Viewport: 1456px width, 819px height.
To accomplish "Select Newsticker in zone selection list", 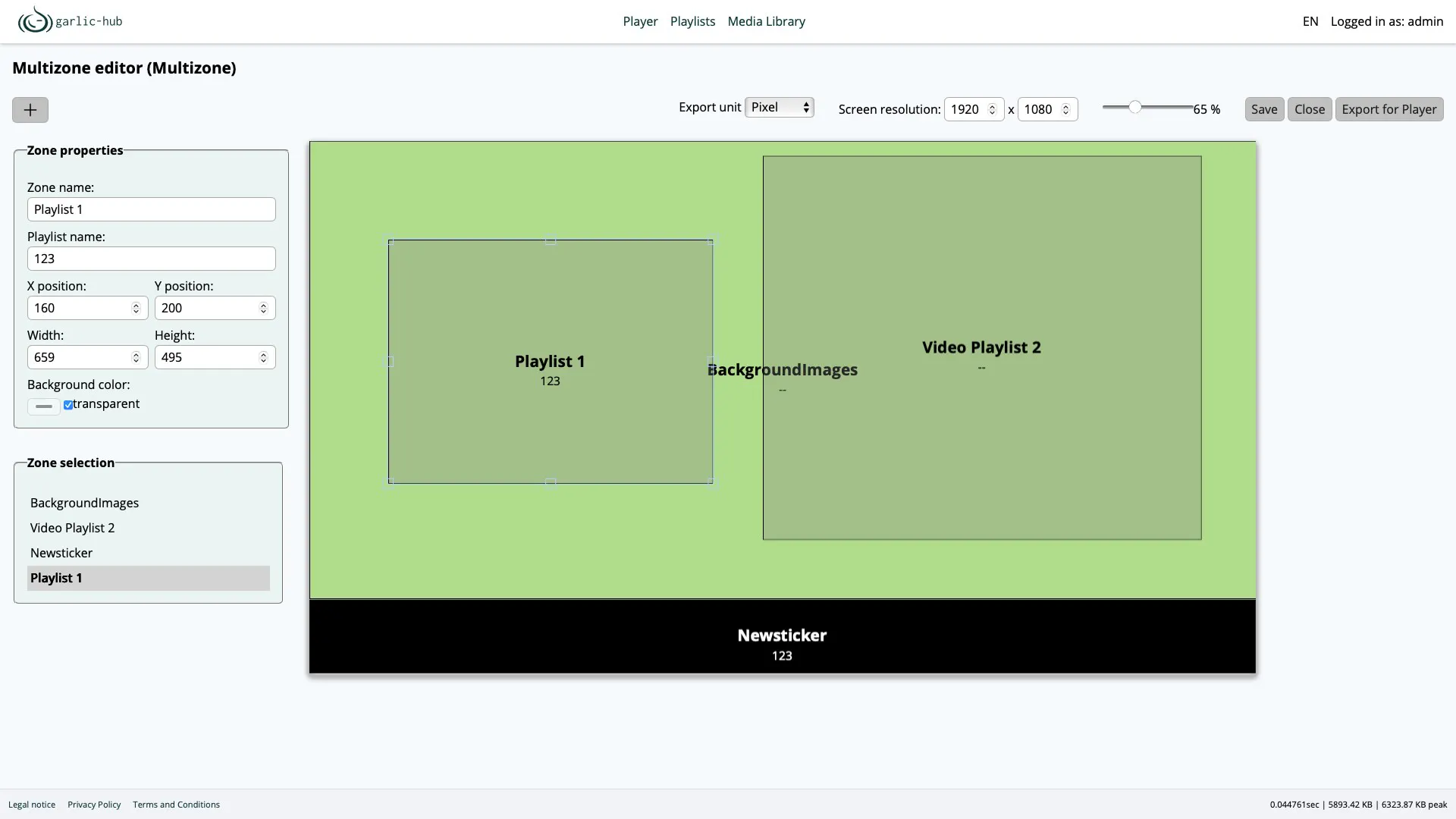I will (149, 553).
